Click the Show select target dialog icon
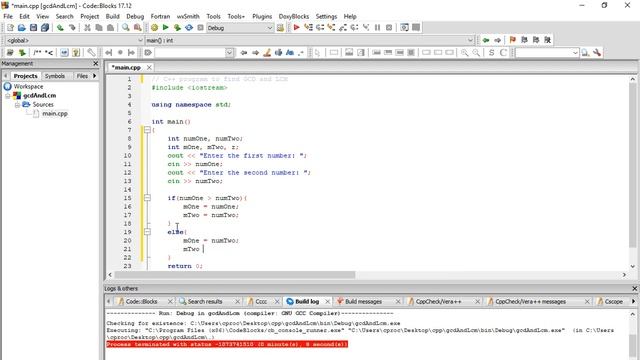The height and width of the screenshot is (360, 640). pos(280,28)
